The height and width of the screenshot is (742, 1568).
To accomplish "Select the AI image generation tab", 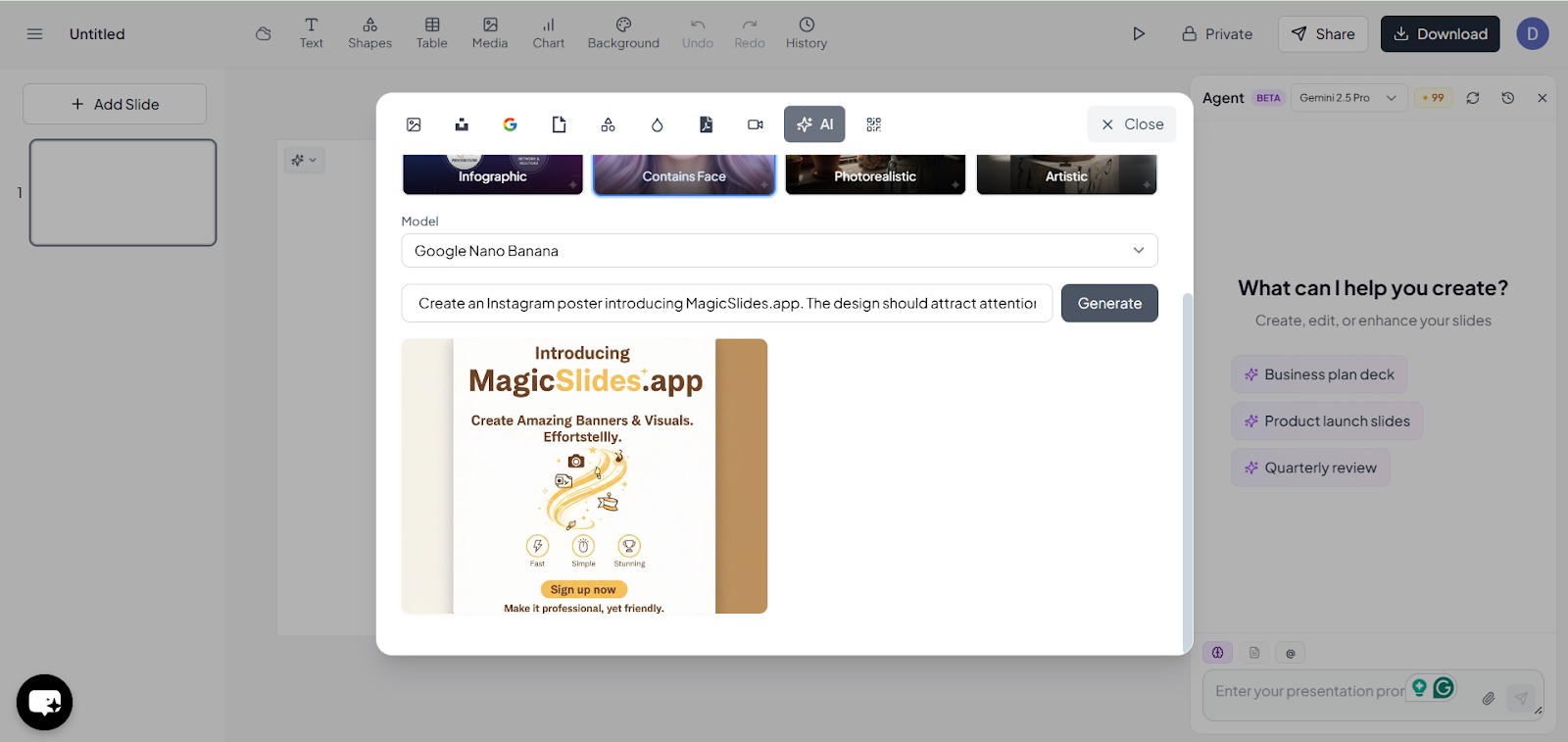I will coord(814,124).
